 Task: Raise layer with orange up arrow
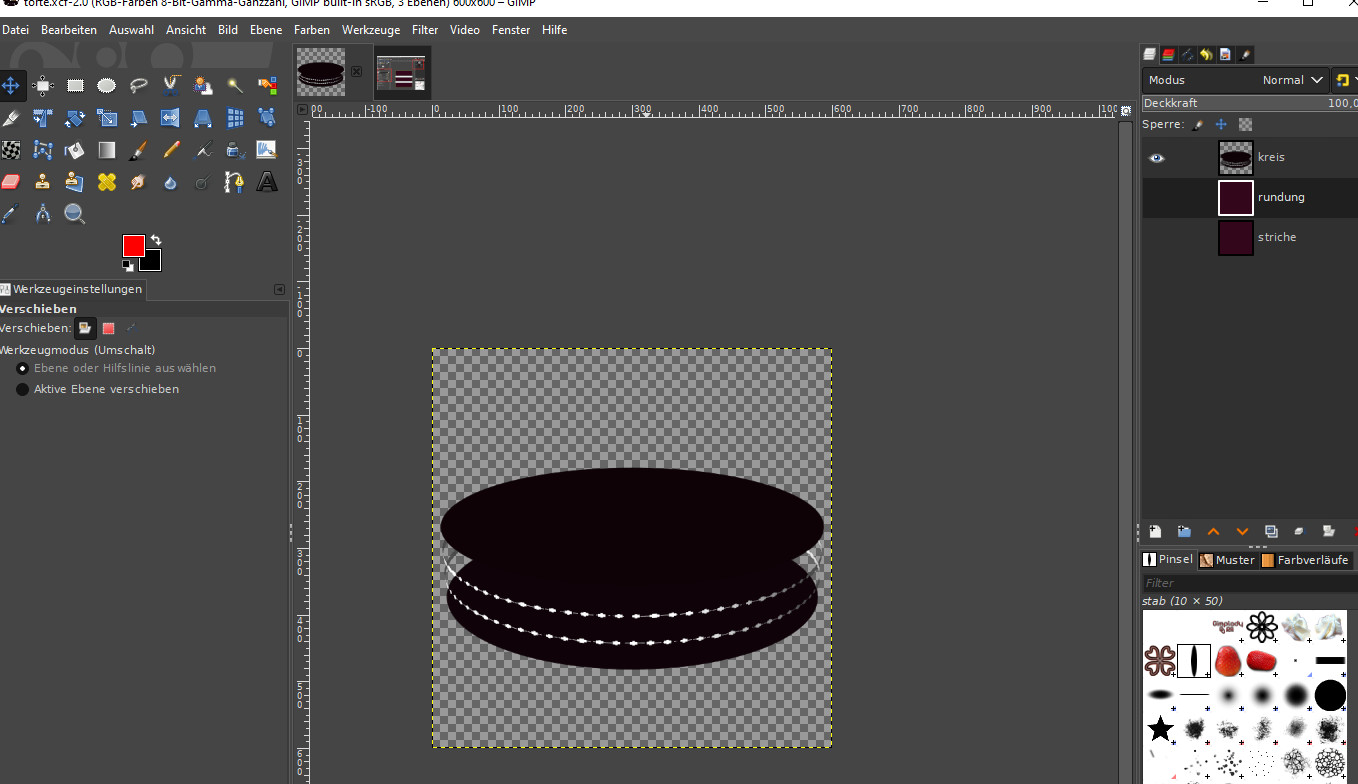point(1213,532)
